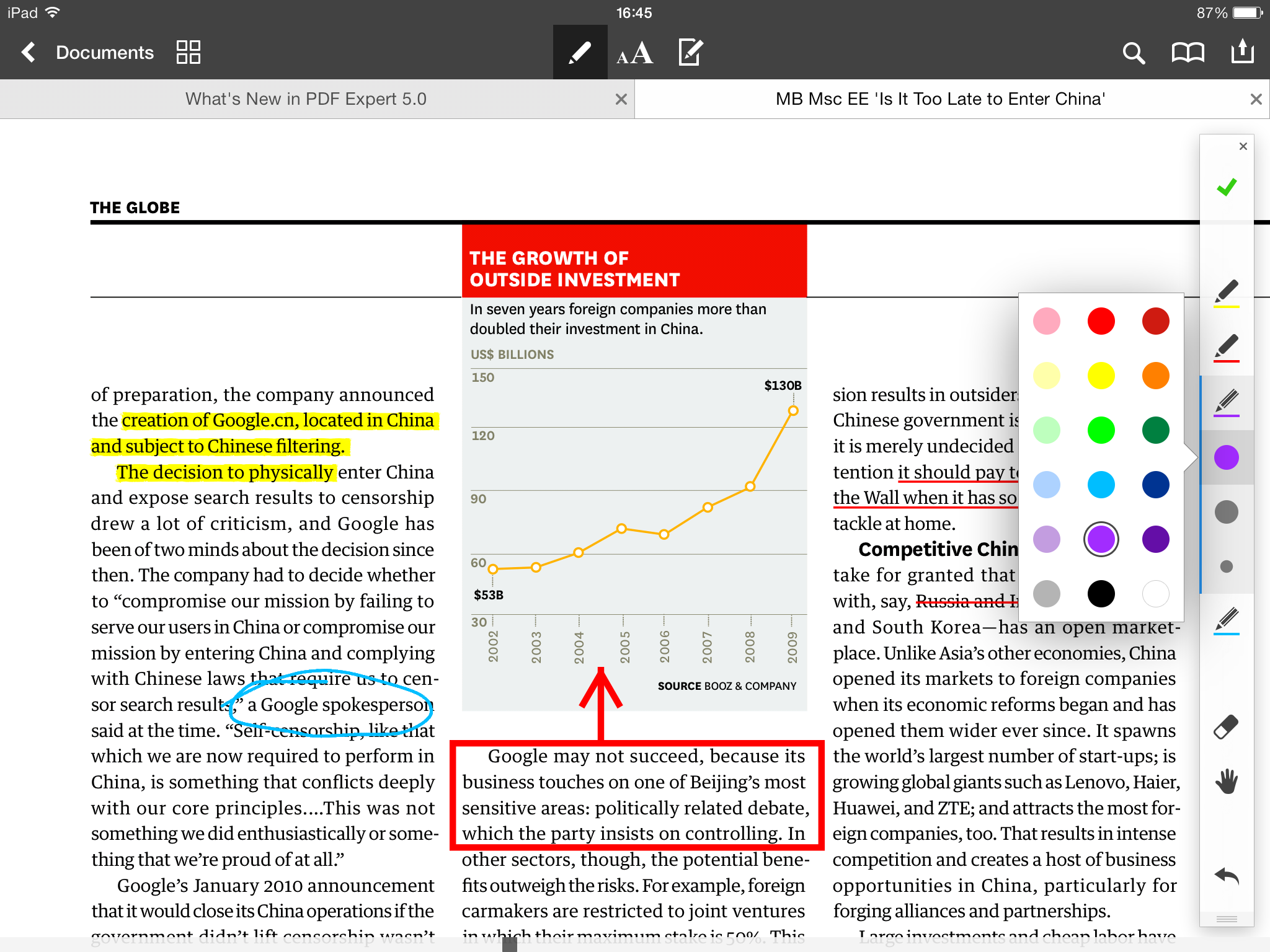
Task: Choose the blue-underlined pen tool
Action: [1226, 620]
